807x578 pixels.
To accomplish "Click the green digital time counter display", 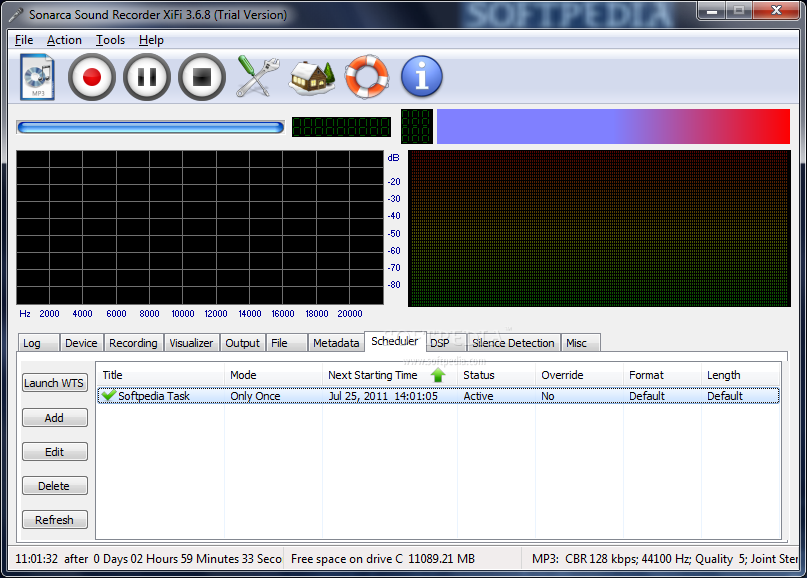I will (341, 127).
